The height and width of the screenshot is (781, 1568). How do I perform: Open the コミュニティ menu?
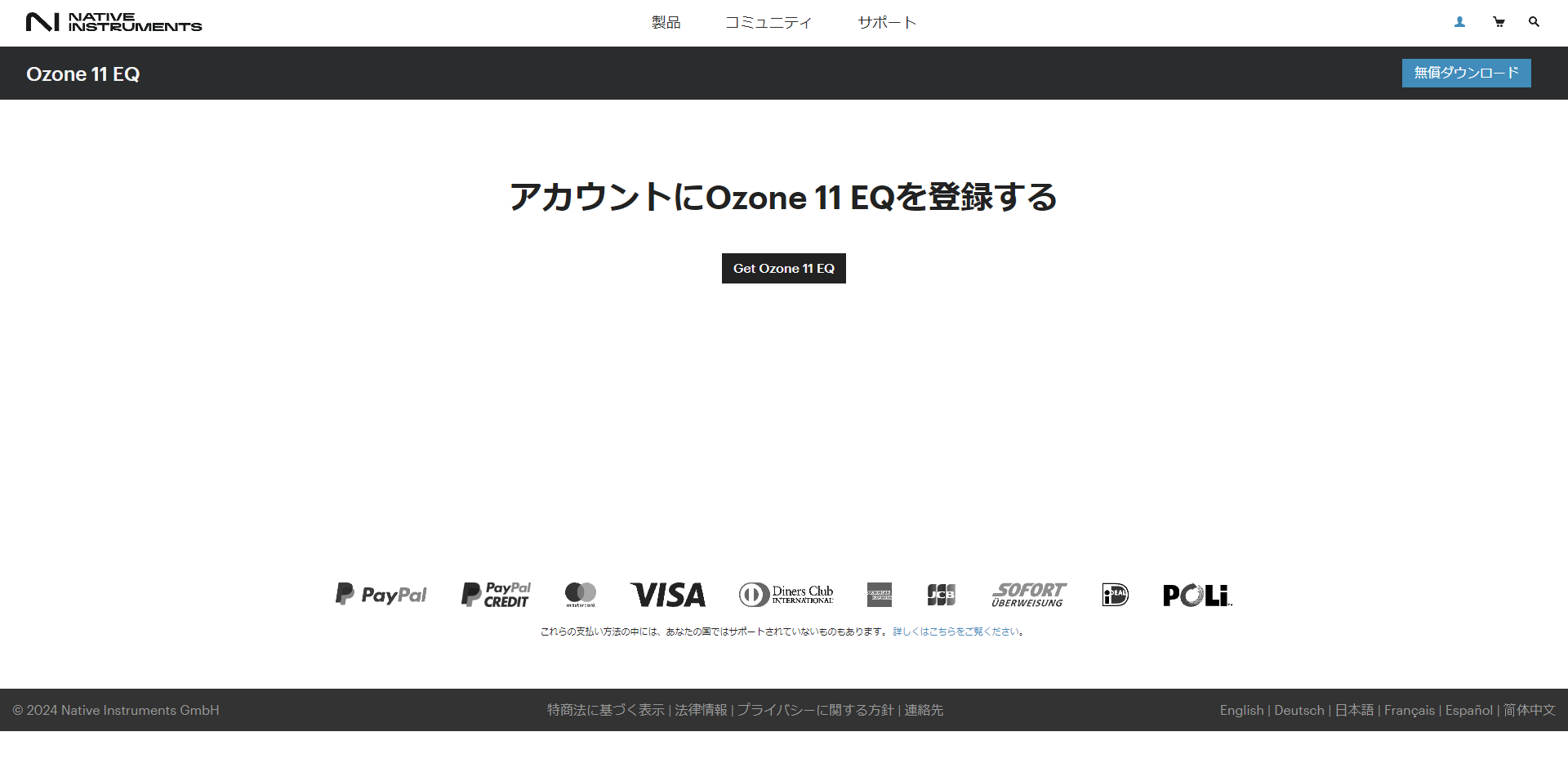768,23
